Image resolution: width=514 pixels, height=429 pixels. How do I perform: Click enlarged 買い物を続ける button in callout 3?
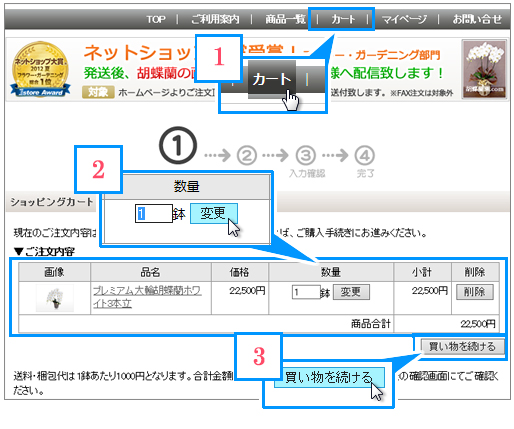pos(329,377)
